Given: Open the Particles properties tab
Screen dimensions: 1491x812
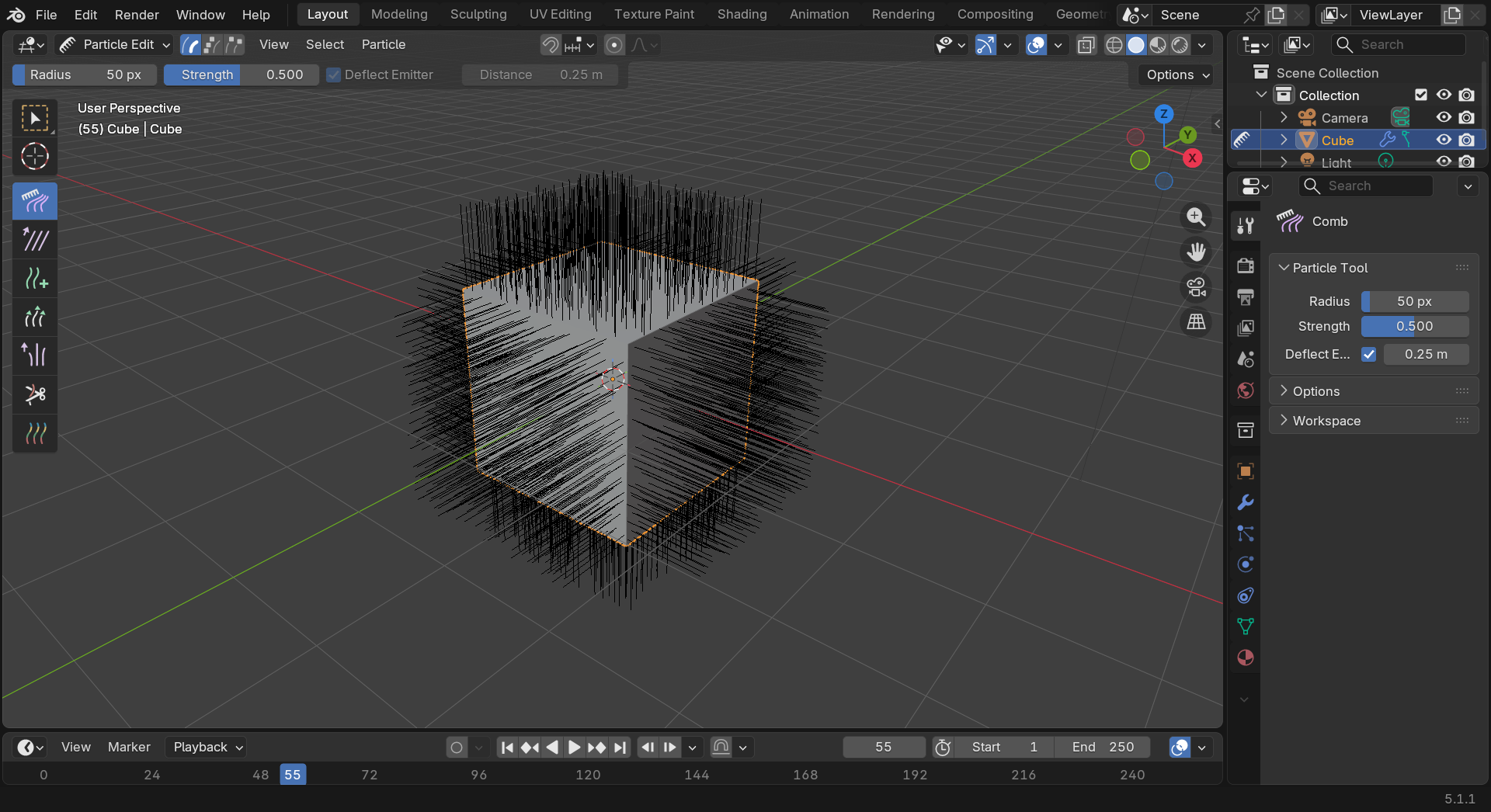Looking at the screenshot, I should (1246, 533).
